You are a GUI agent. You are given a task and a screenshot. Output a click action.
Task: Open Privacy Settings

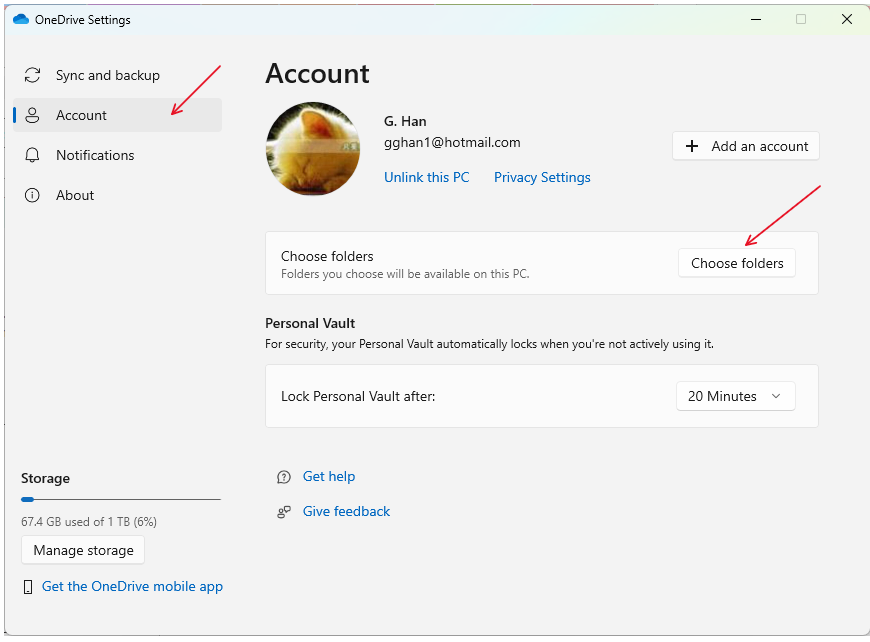[x=542, y=177]
